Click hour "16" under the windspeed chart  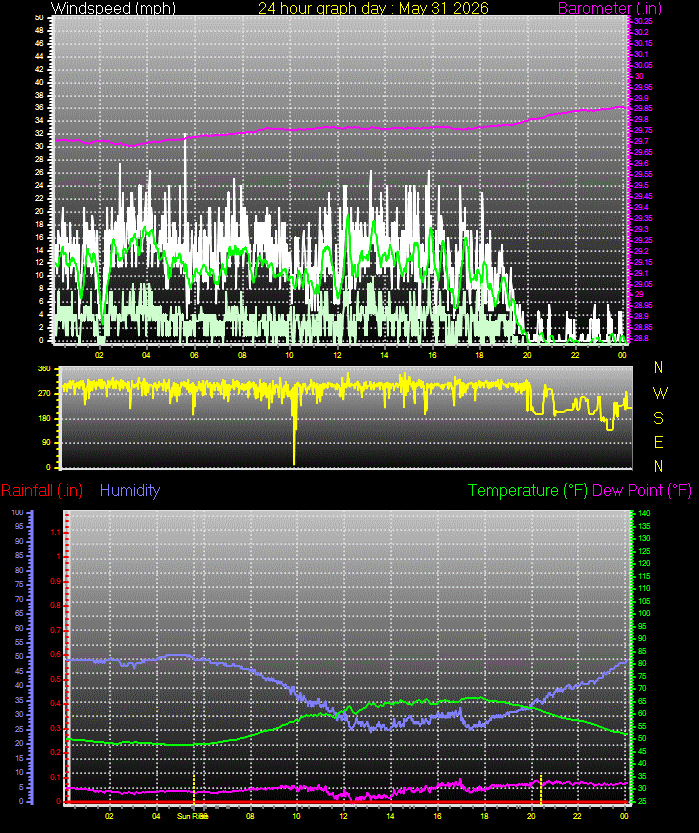(432, 355)
